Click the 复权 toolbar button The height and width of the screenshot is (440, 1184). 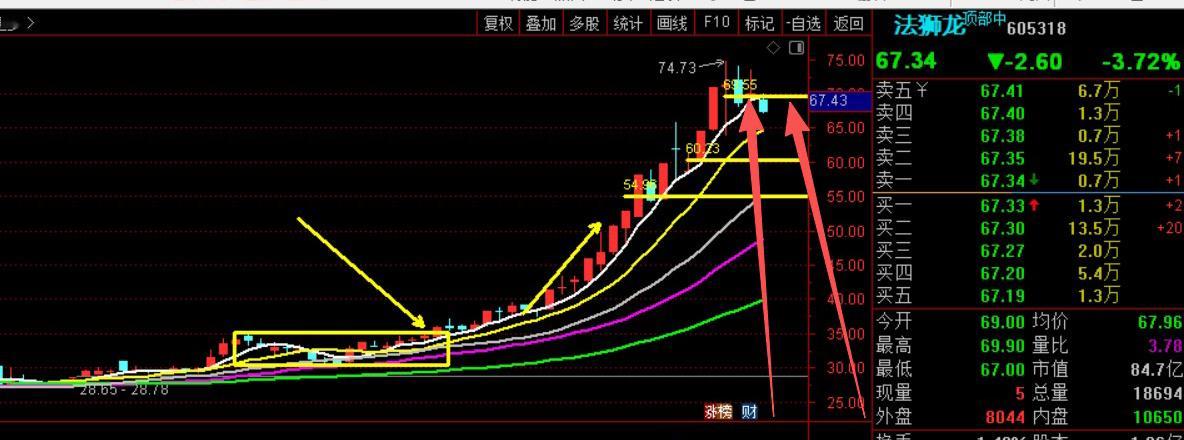click(498, 23)
